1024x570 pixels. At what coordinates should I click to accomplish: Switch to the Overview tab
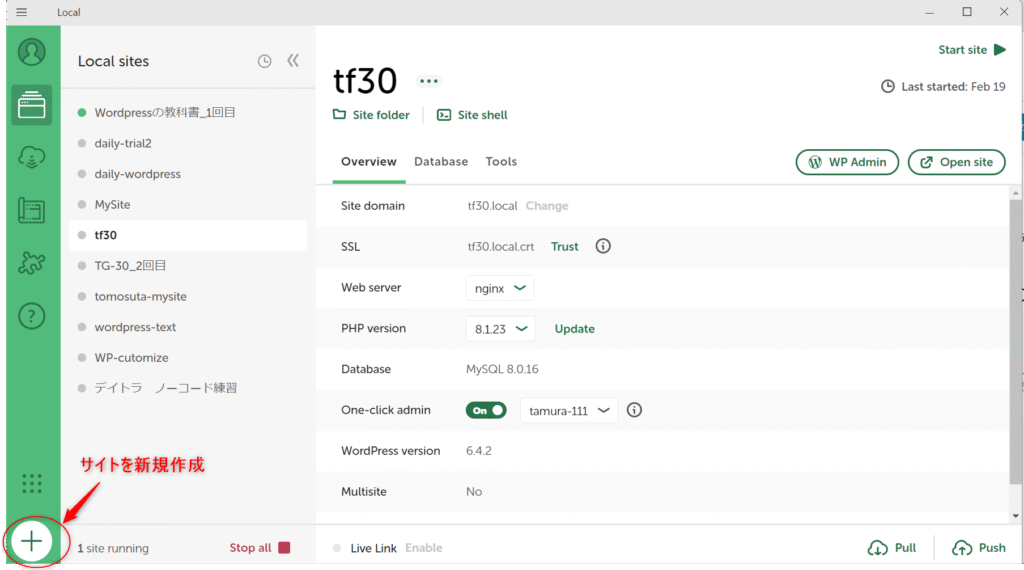point(369,161)
